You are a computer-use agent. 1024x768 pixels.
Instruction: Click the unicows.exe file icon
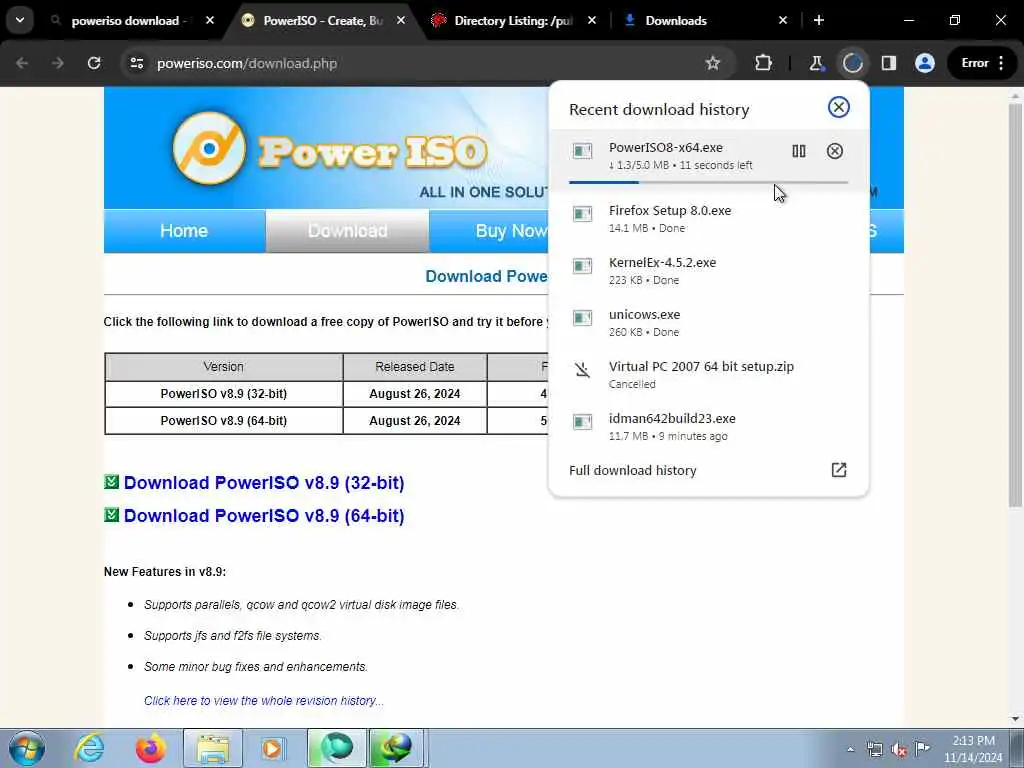pos(582,317)
